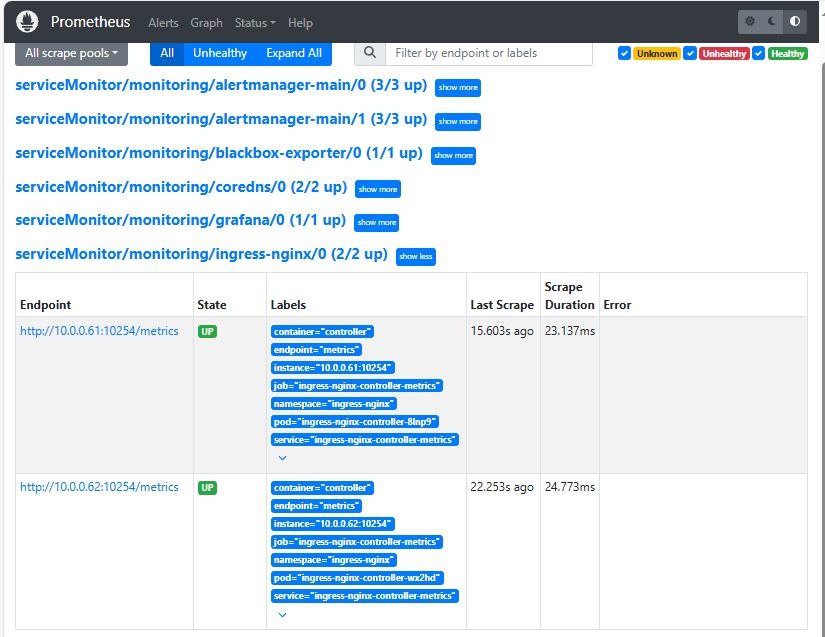Open endpoint http://10.0.0.61:10254/metrics
Image resolution: width=825 pixels, height=637 pixels.
pyautogui.click(x=99, y=331)
